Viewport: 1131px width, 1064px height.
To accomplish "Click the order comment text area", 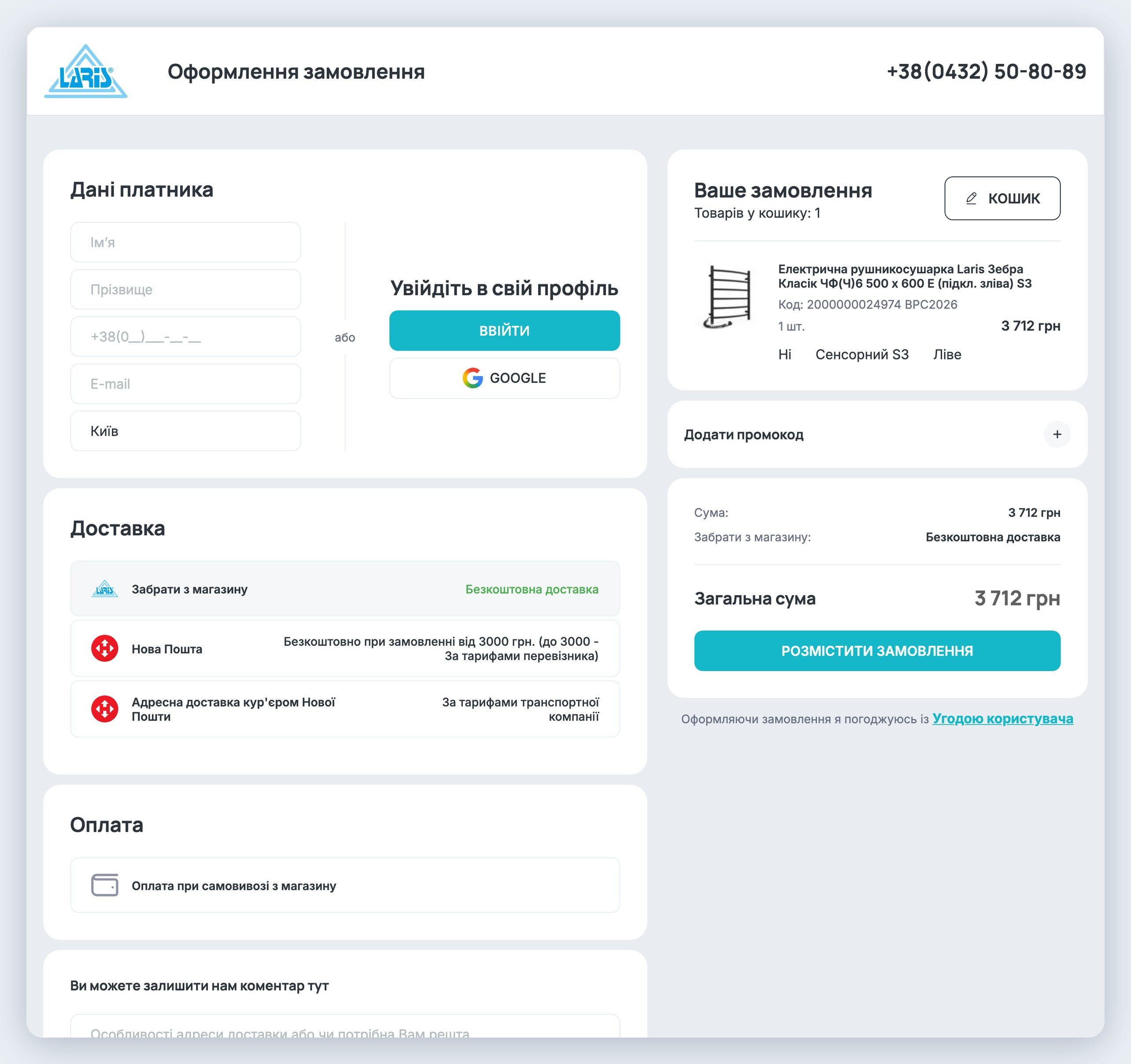I will (345, 1026).
